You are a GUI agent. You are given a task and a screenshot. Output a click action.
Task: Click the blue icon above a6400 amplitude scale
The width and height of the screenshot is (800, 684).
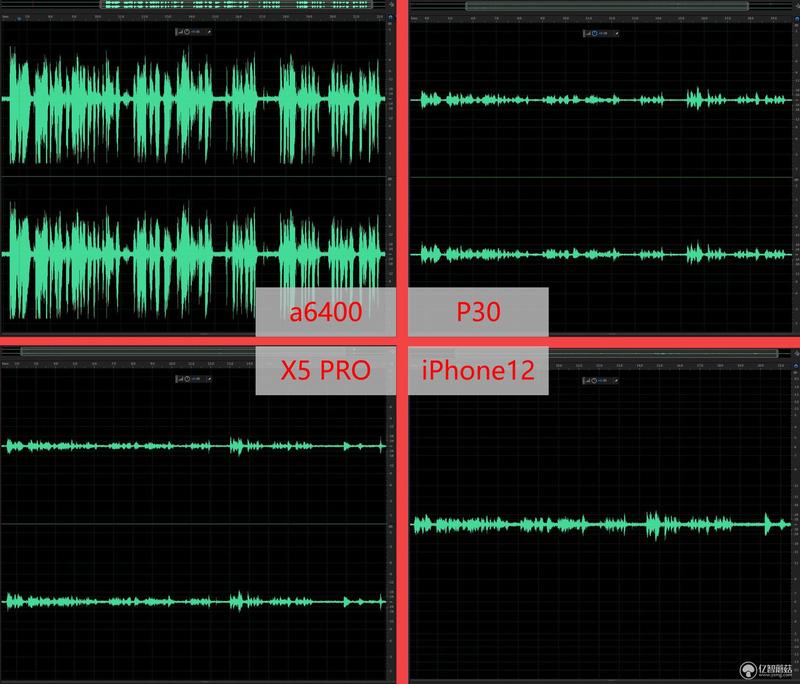[x=391, y=17]
